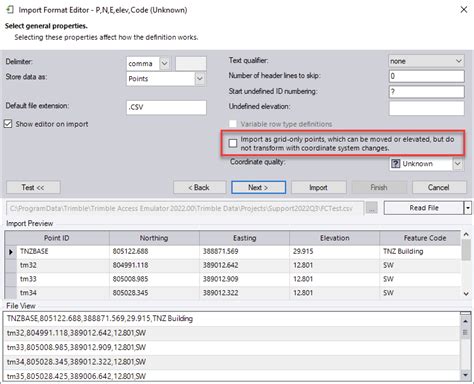Click the Unknown coordinate quality question-mark icon
Image resolution: width=474 pixels, height=384 pixels.
point(395,164)
